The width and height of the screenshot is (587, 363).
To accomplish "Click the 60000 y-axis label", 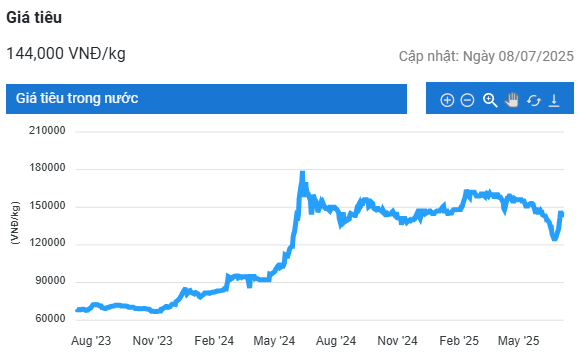I will coord(51,318).
